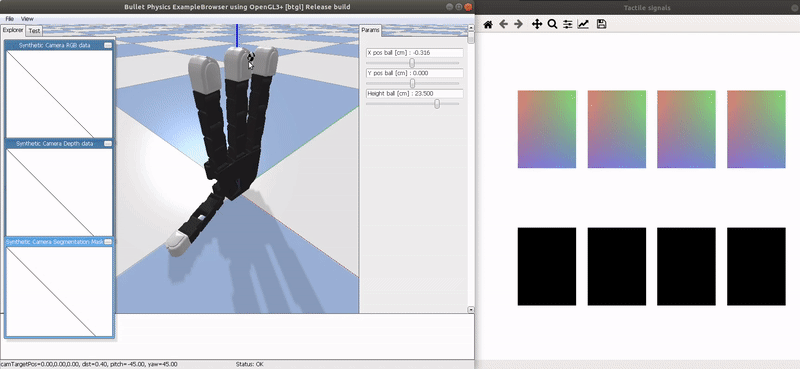Go forward to next view arrow
800x369 pixels.
[518, 24]
